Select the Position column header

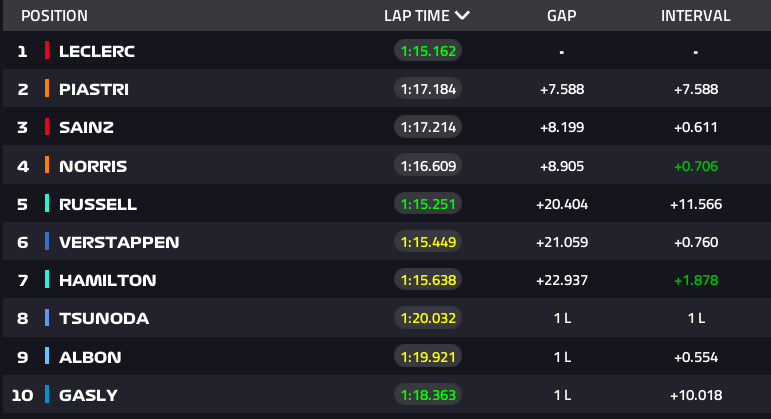[x=54, y=16]
